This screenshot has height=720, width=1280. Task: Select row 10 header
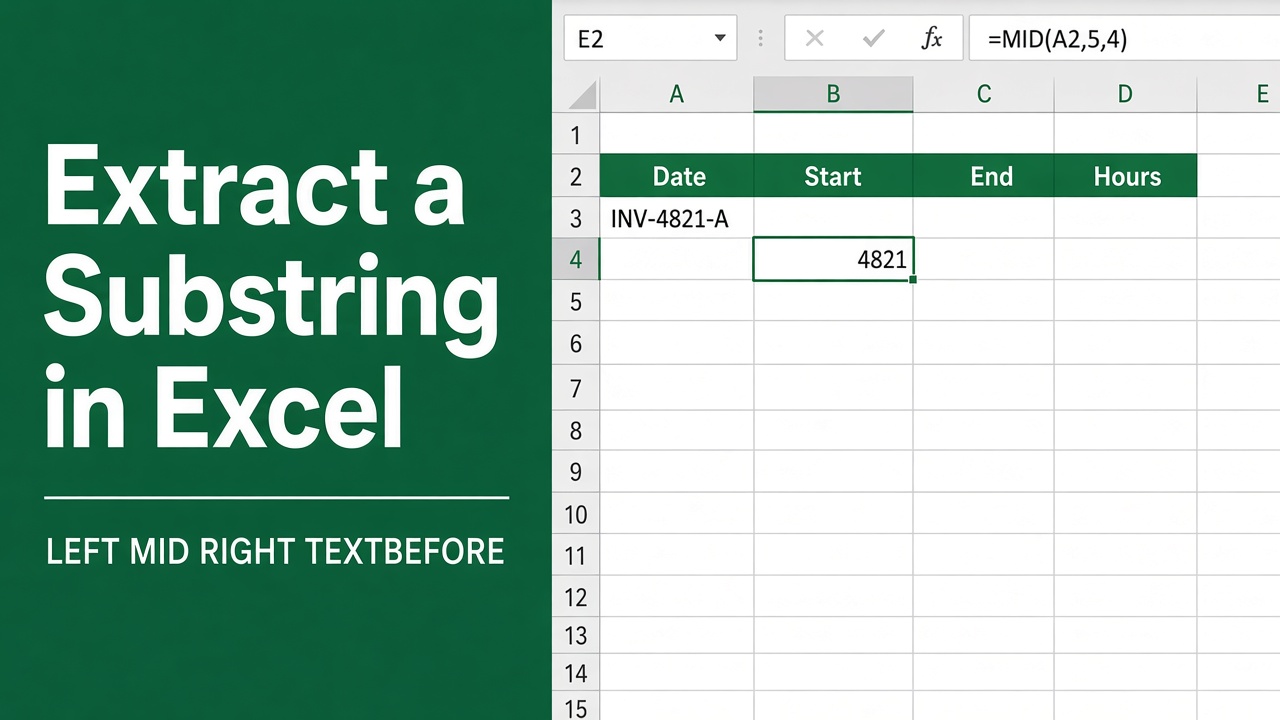(576, 514)
